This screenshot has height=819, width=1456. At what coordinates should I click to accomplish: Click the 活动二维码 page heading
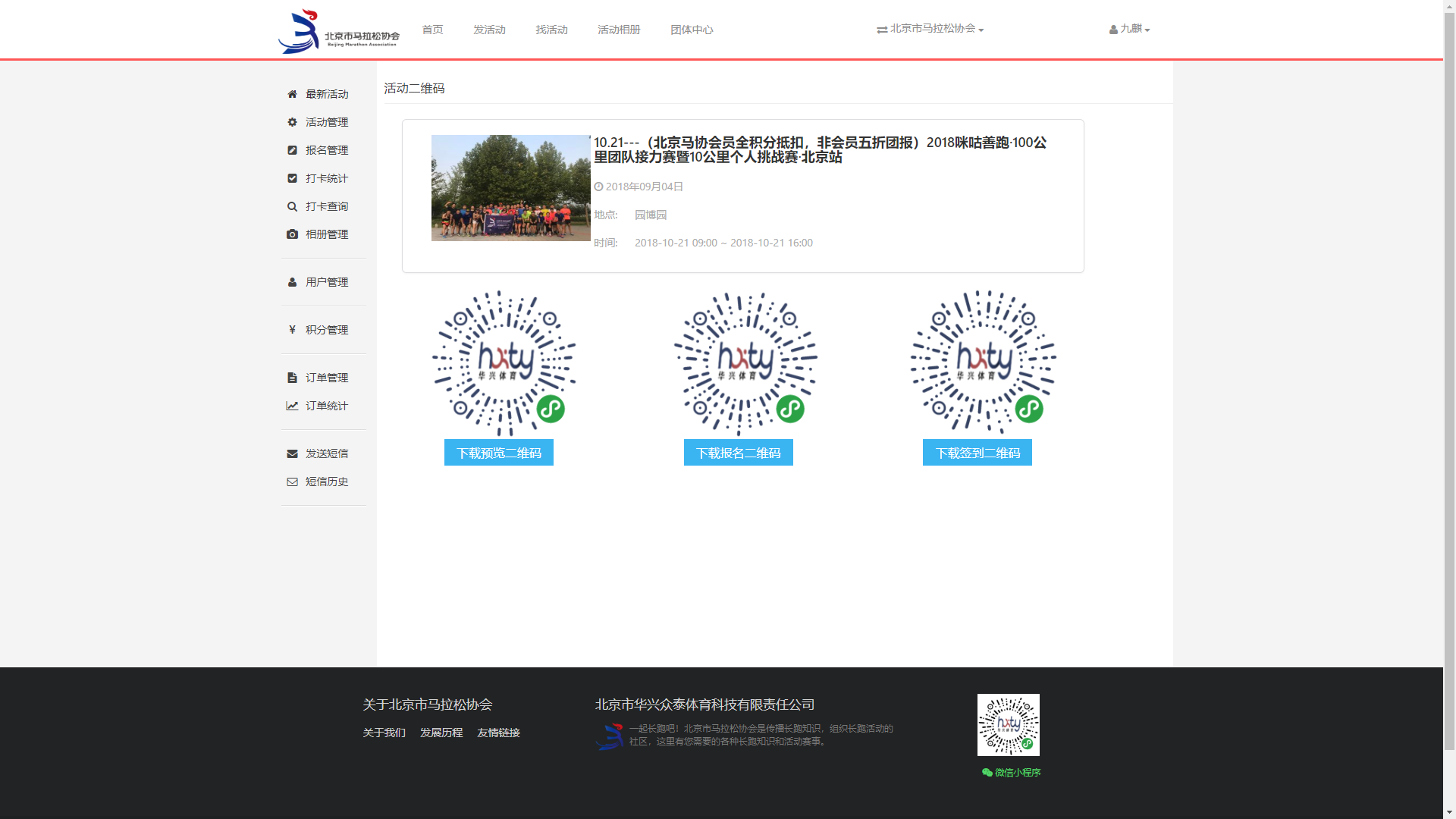(x=414, y=89)
